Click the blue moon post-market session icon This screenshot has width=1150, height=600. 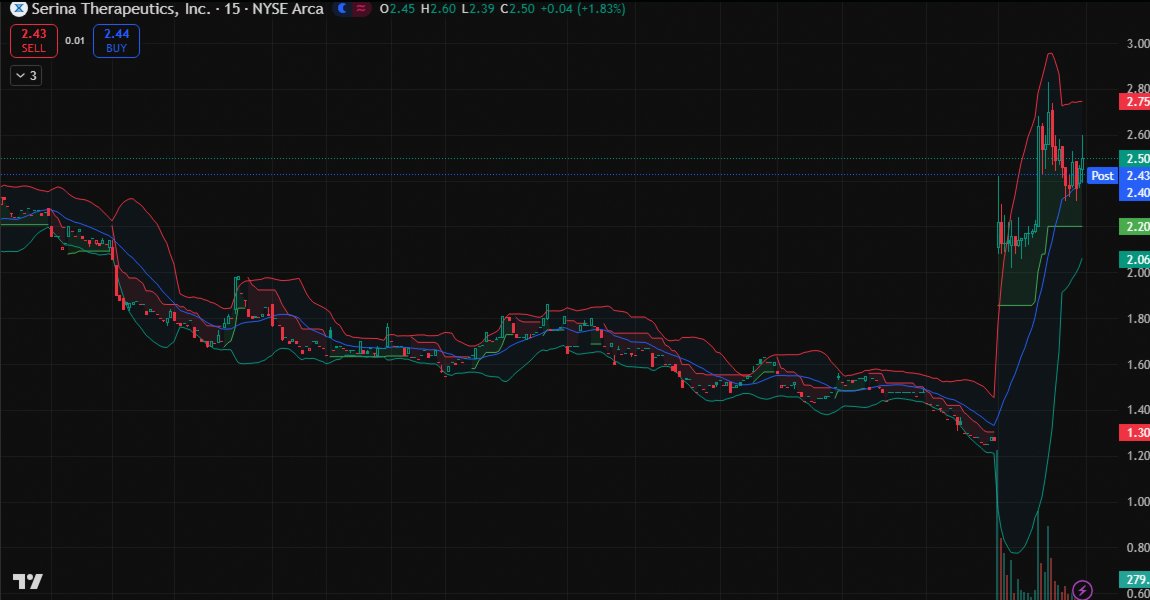tap(343, 9)
